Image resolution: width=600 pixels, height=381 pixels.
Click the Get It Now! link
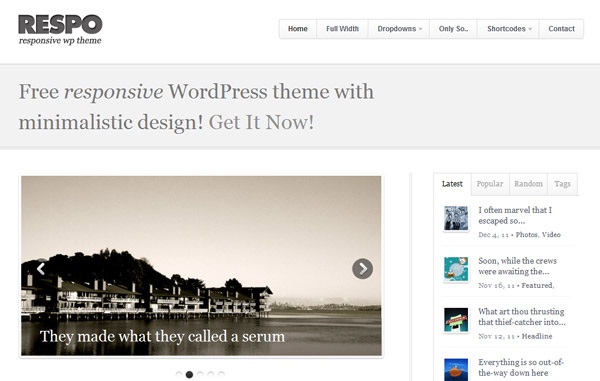click(x=261, y=122)
